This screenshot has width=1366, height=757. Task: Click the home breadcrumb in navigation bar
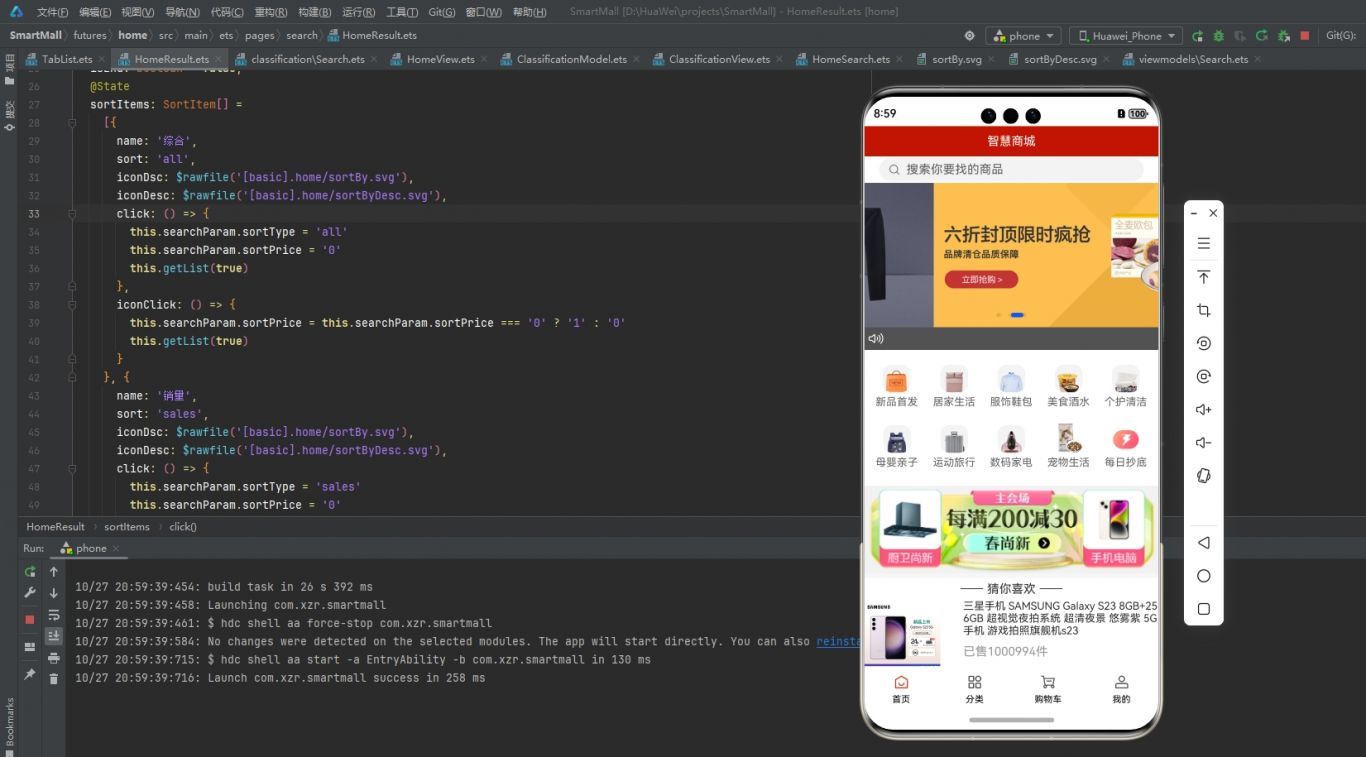click(132, 35)
